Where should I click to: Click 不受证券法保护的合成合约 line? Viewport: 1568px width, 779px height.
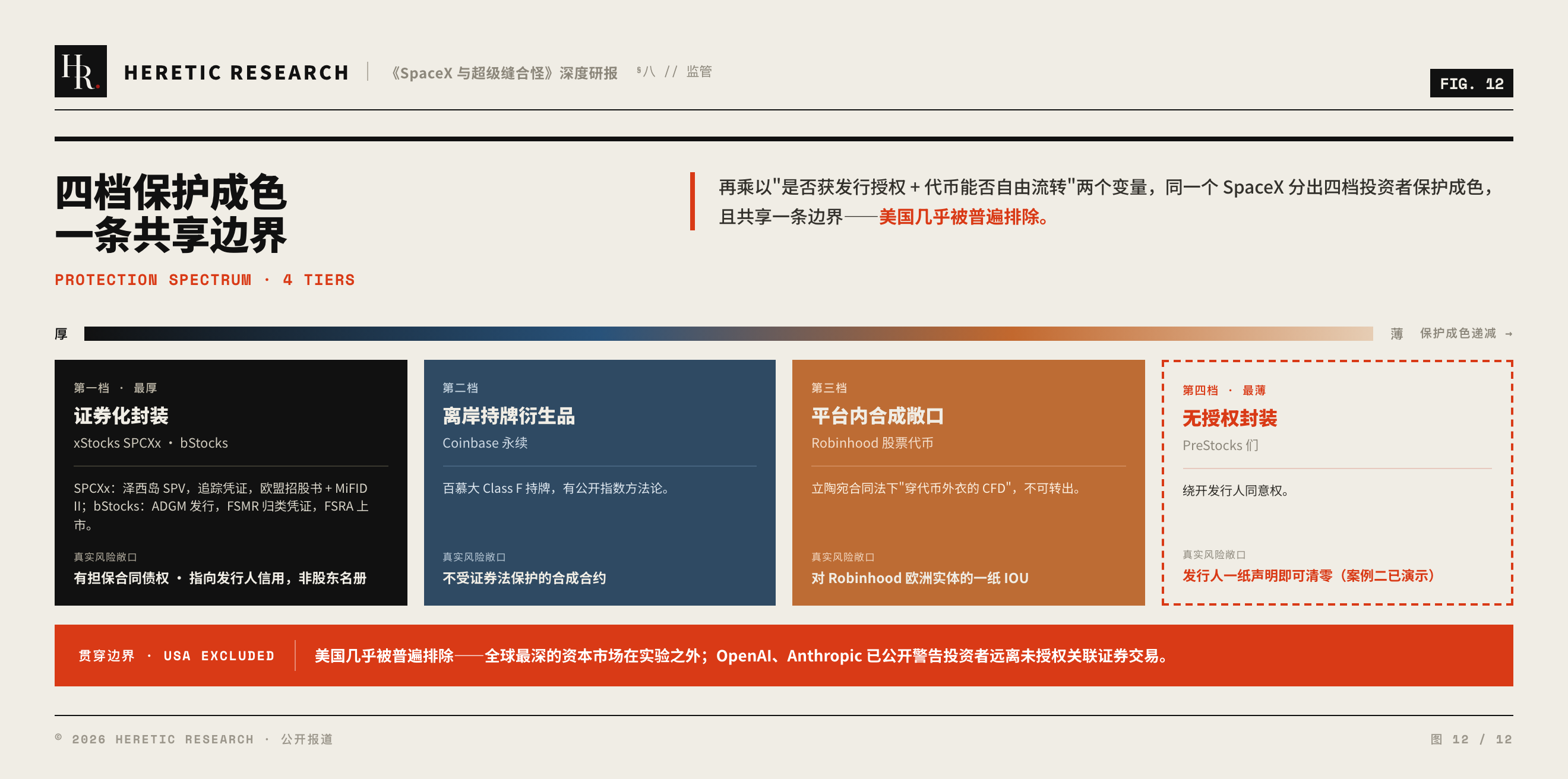click(x=524, y=578)
